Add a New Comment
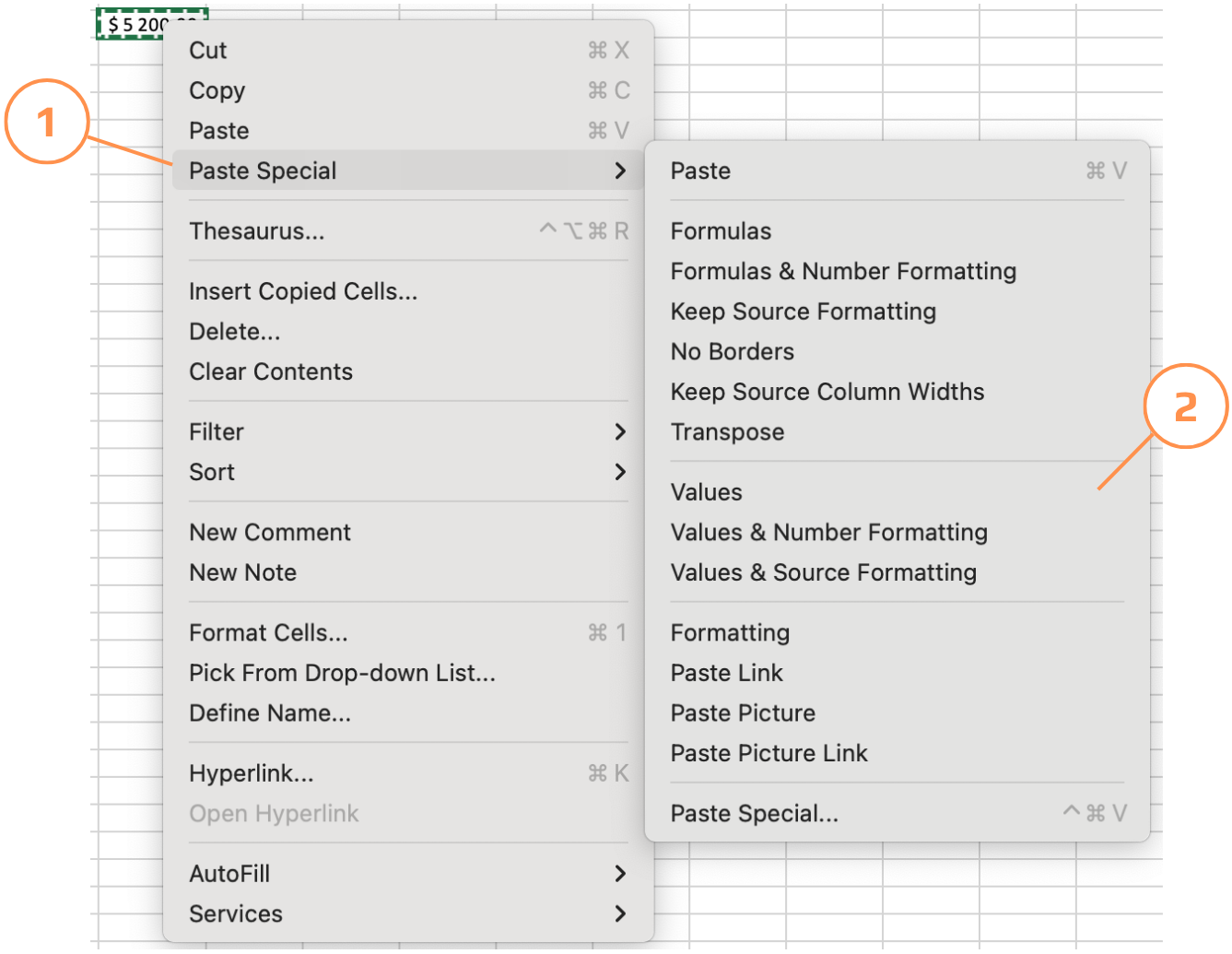 pos(270,532)
